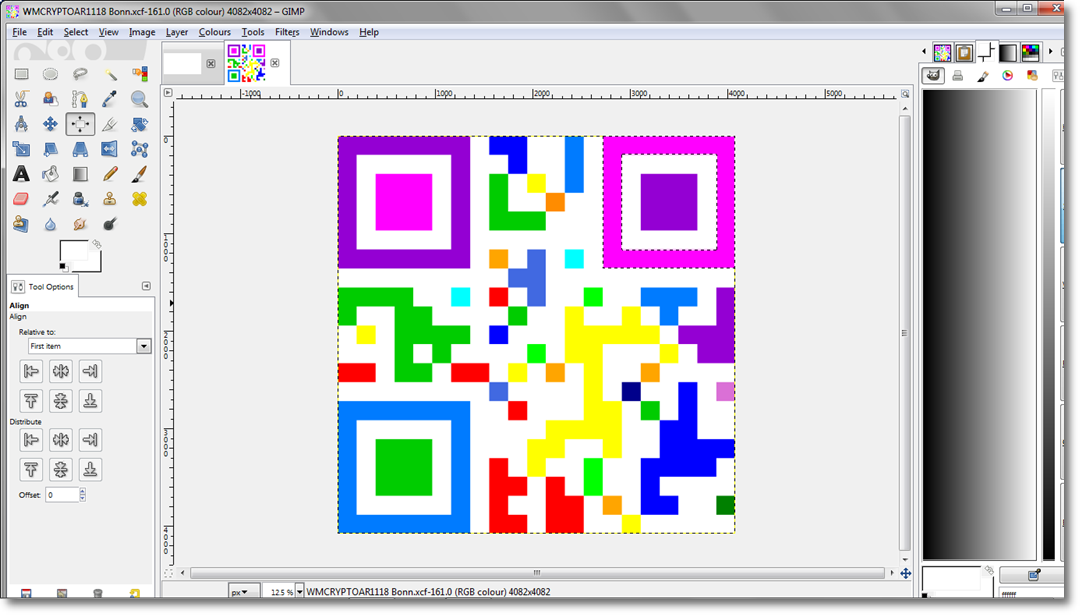
Task: Select the Scissors Select tool
Action: pyautogui.click(x=21, y=99)
